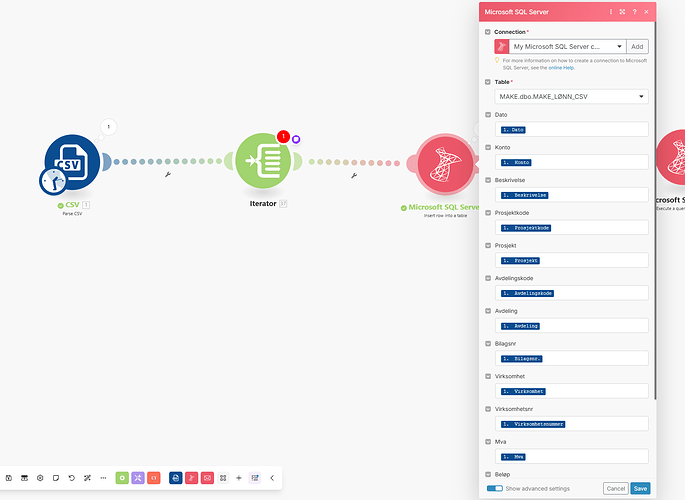Collapse the Mva field with its square
The width and height of the screenshot is (685, 500).
[488, 441]
